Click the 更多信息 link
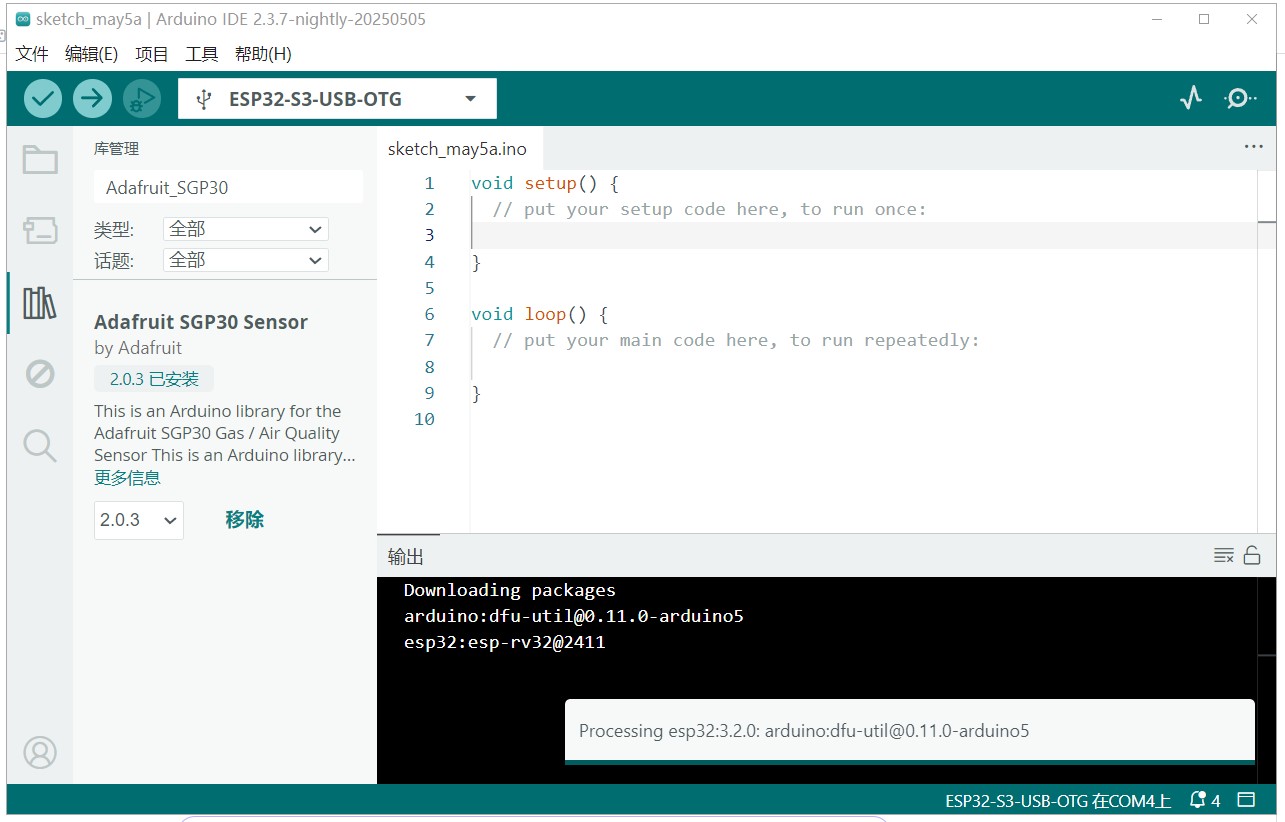This screenshot has width=1285, height=822. [x=127, y=478]
